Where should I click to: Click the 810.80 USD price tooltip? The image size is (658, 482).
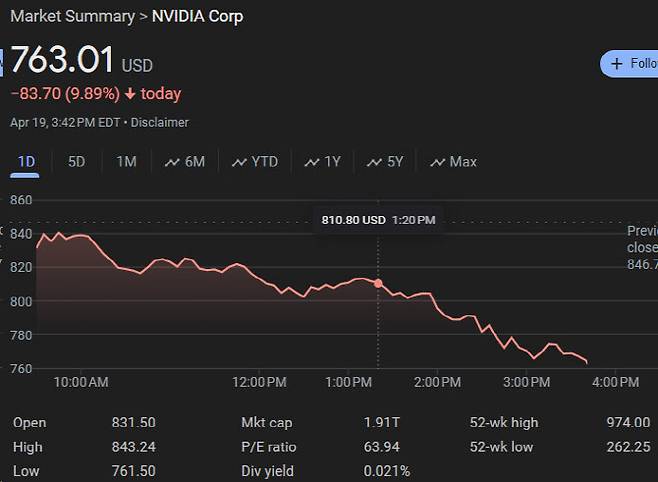(x=378, y=220)
